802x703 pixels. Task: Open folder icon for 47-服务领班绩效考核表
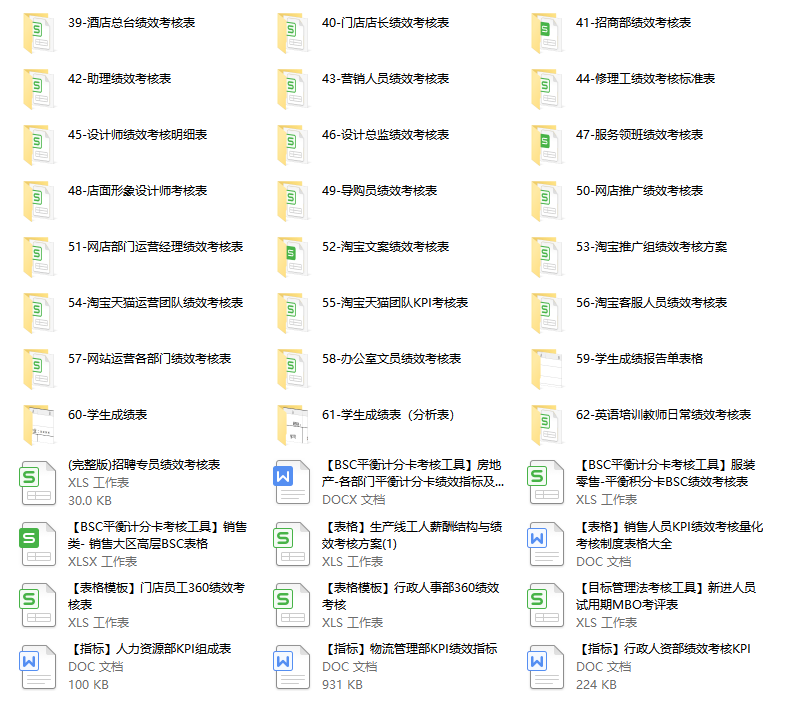tap(547, 145)
